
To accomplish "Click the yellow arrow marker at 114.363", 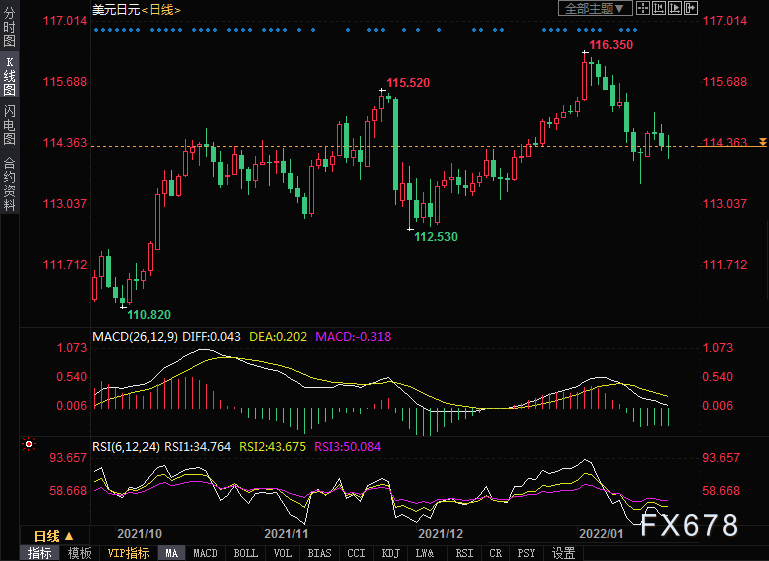I will (762, 143).
